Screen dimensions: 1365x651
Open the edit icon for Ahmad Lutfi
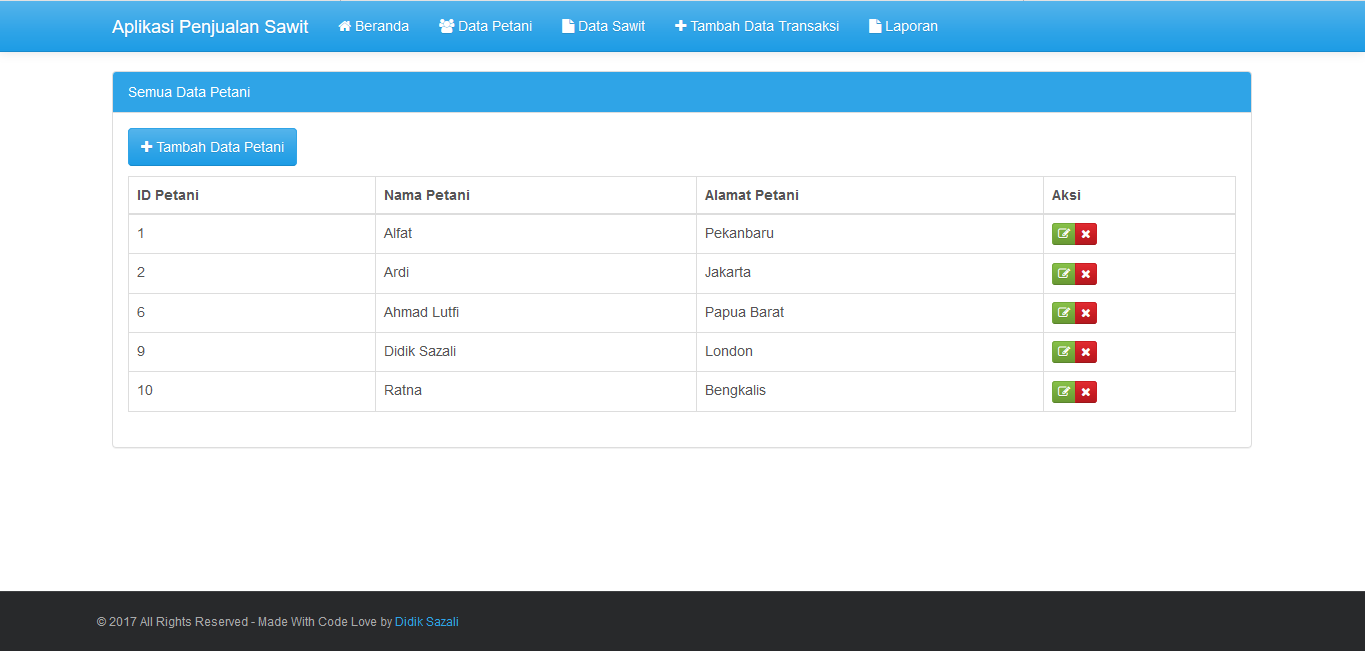tap(1063, 312)
